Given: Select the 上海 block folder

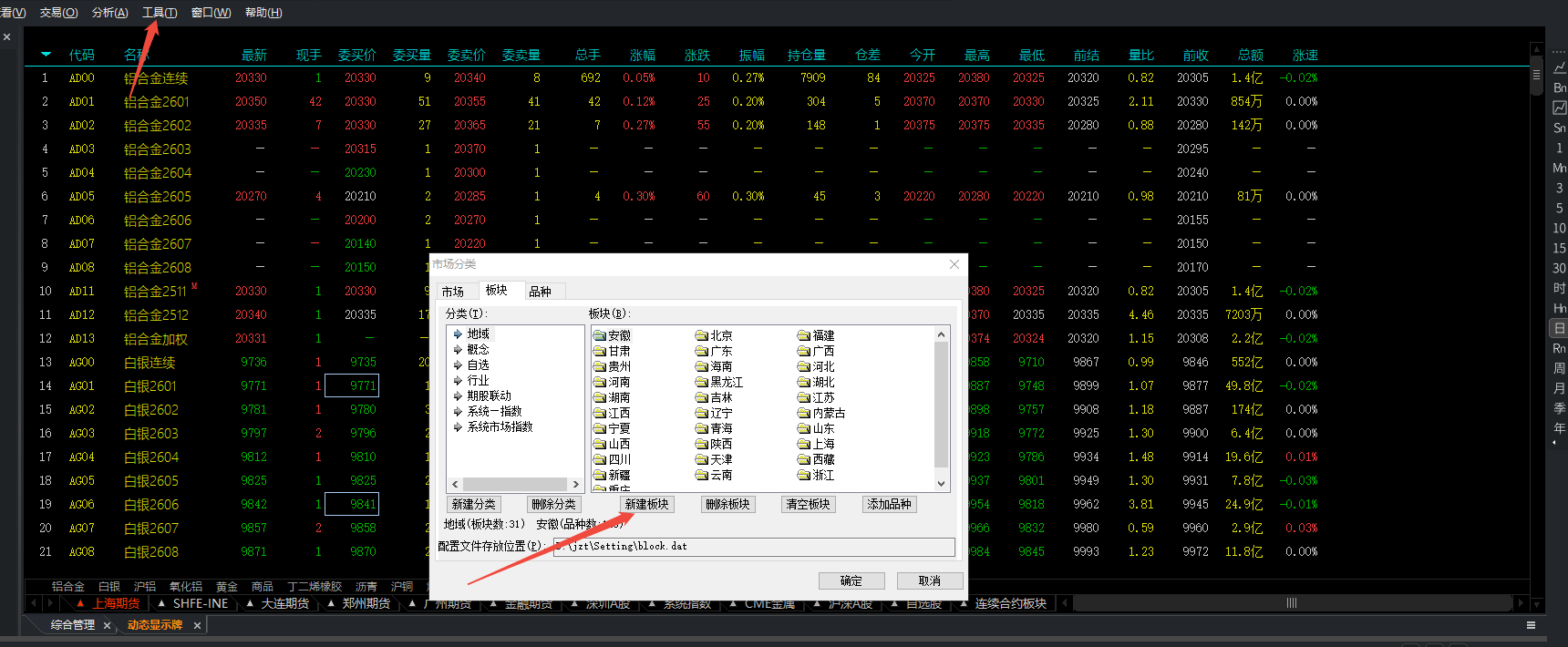Looking at the screenshot, I should click(x=816, y=444).
